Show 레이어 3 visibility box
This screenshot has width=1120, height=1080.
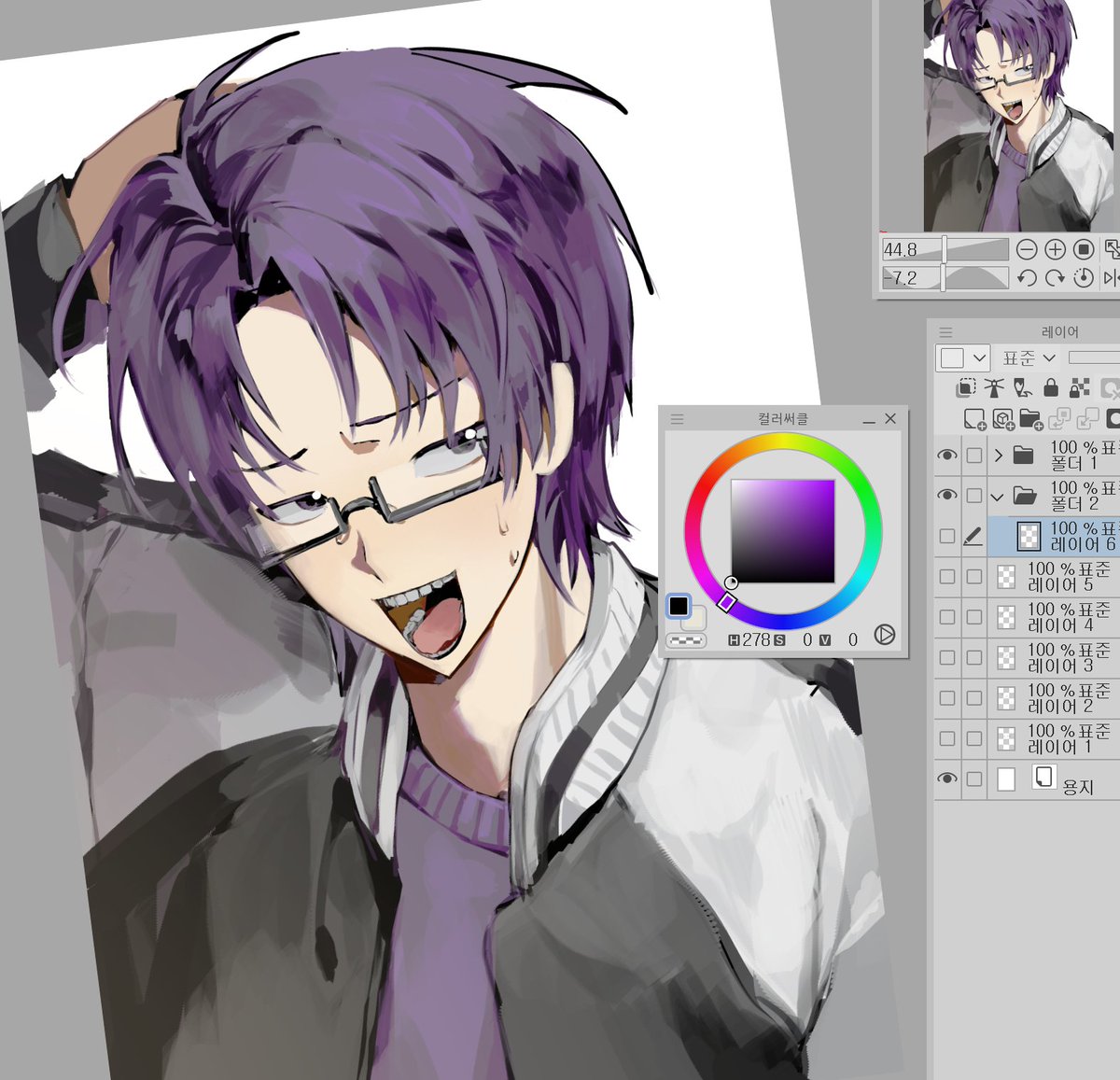[x=947, y=657]
